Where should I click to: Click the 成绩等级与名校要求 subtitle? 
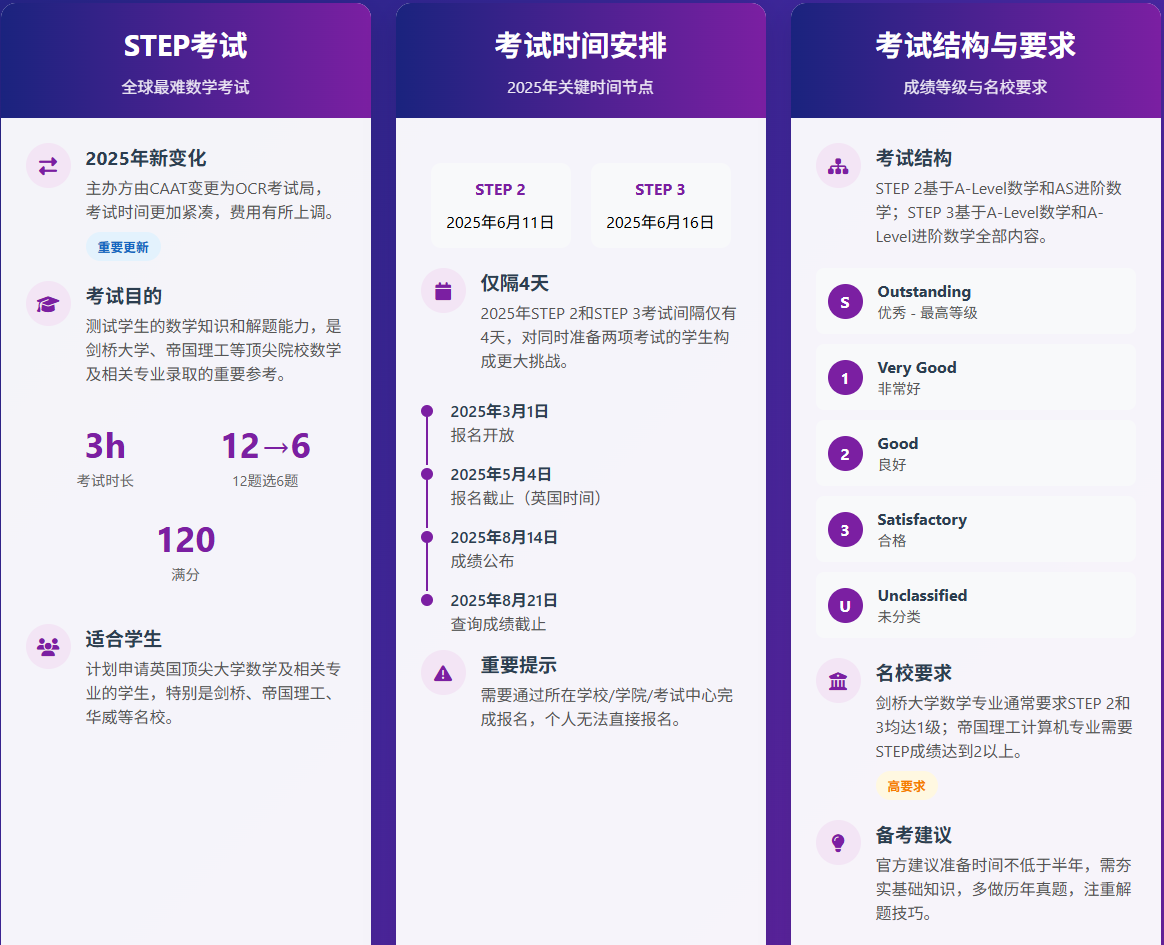click(x=975, y=88)
